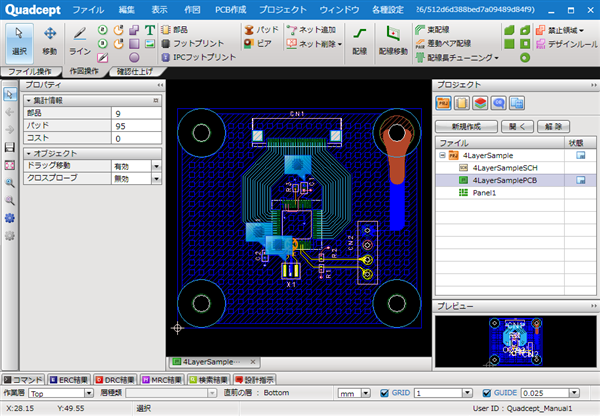Place a 部品 component
This screenshot has height=416, width=600.
click(x=175, y=29)
